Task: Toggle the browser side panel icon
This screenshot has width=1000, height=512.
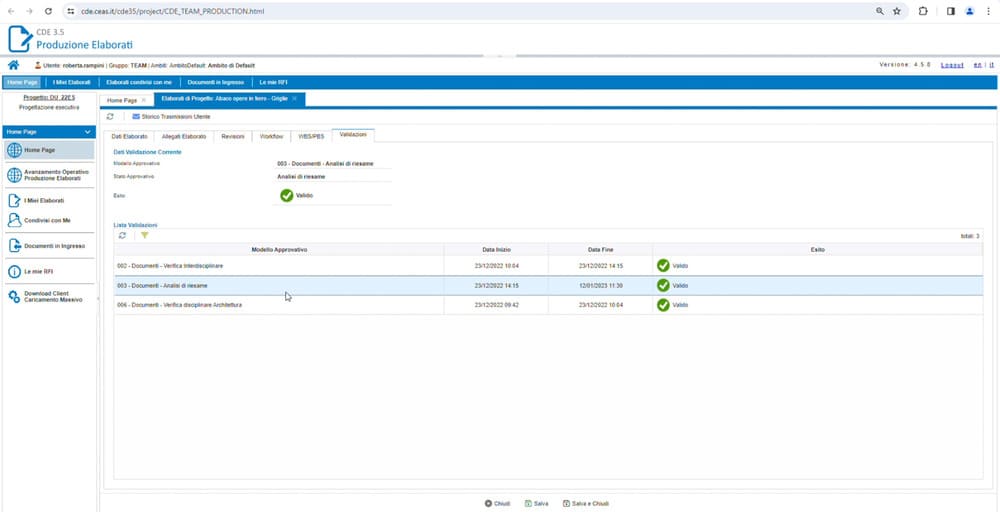Action: point(950,11)
